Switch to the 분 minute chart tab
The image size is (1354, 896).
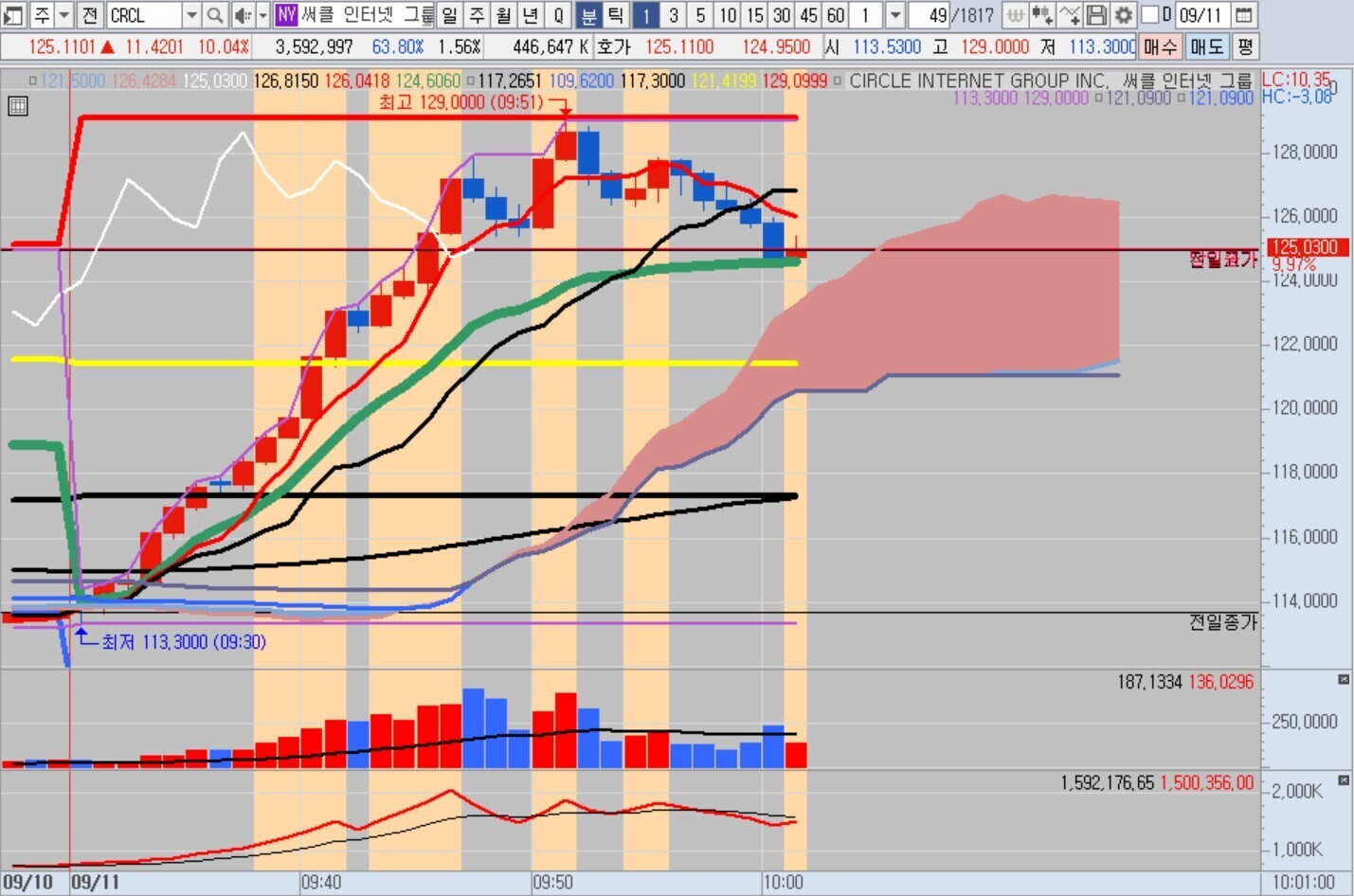click(588, 15)
